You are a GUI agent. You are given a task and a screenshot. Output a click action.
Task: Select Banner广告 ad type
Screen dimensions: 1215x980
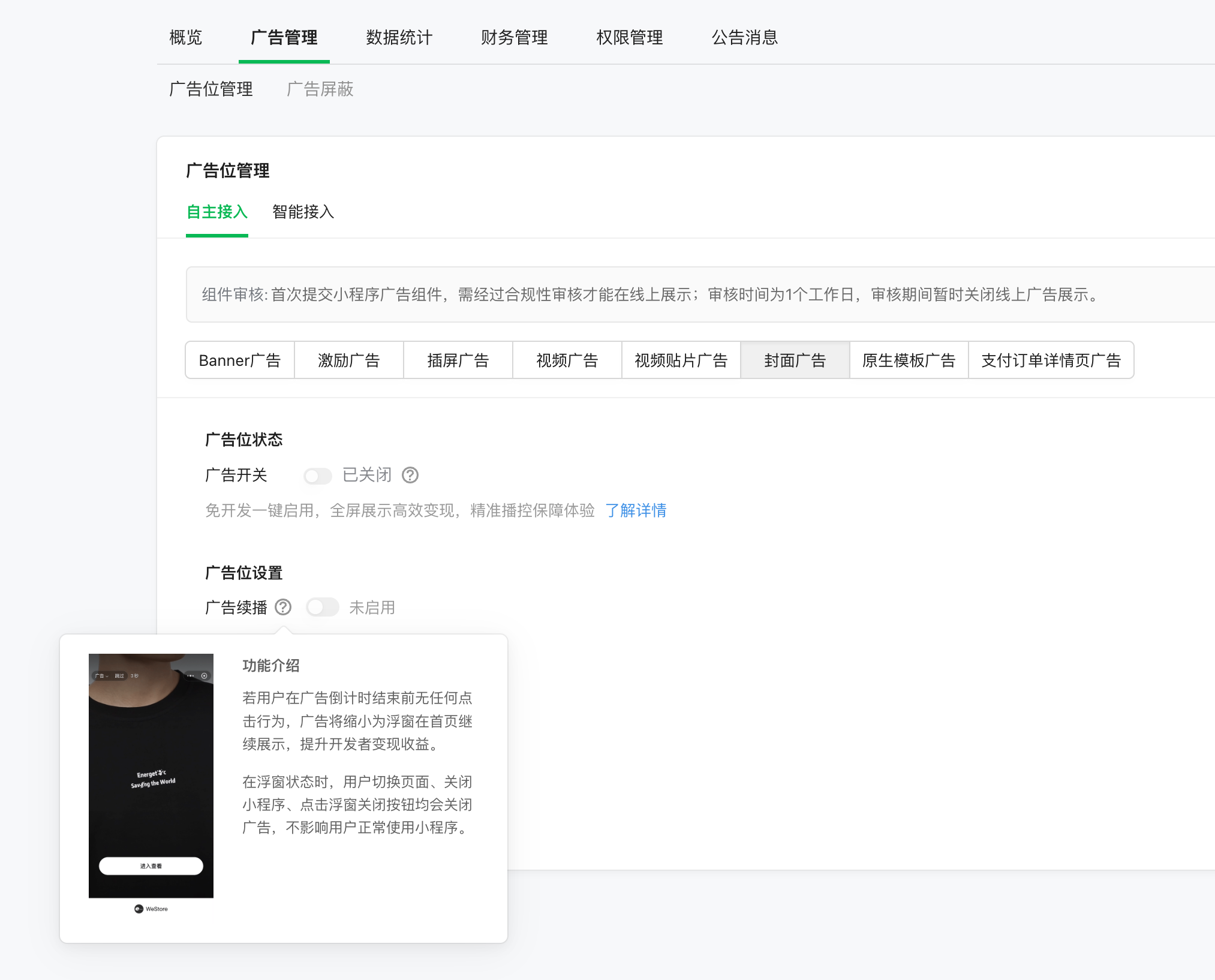coord(240,360)
